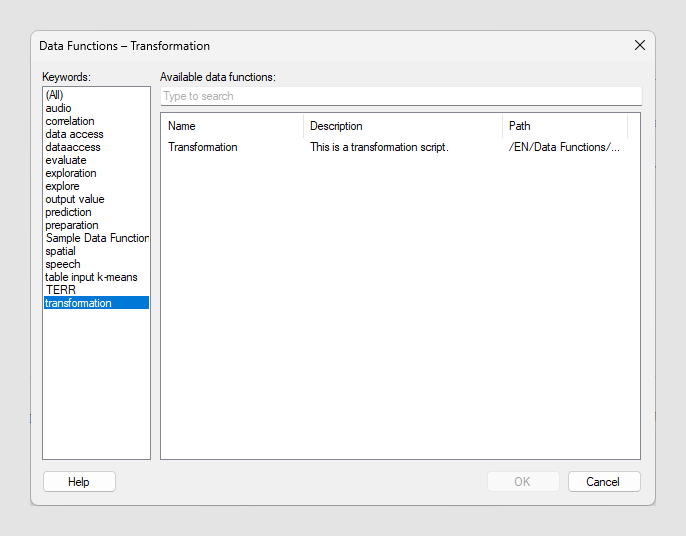Sort by the Name column header
This screenshot has height=536, width=686.
[232, 126]
